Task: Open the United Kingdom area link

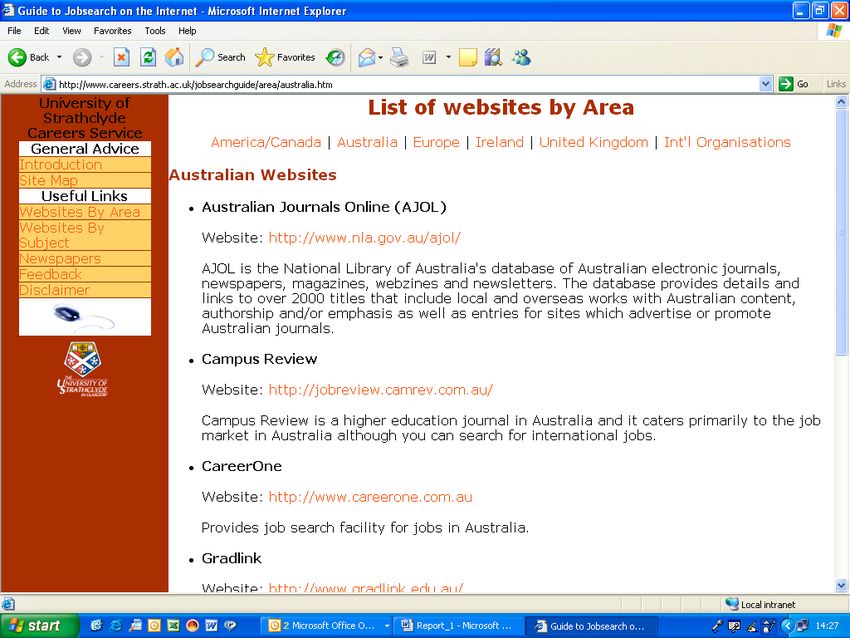Action: [x=594, y=142]
